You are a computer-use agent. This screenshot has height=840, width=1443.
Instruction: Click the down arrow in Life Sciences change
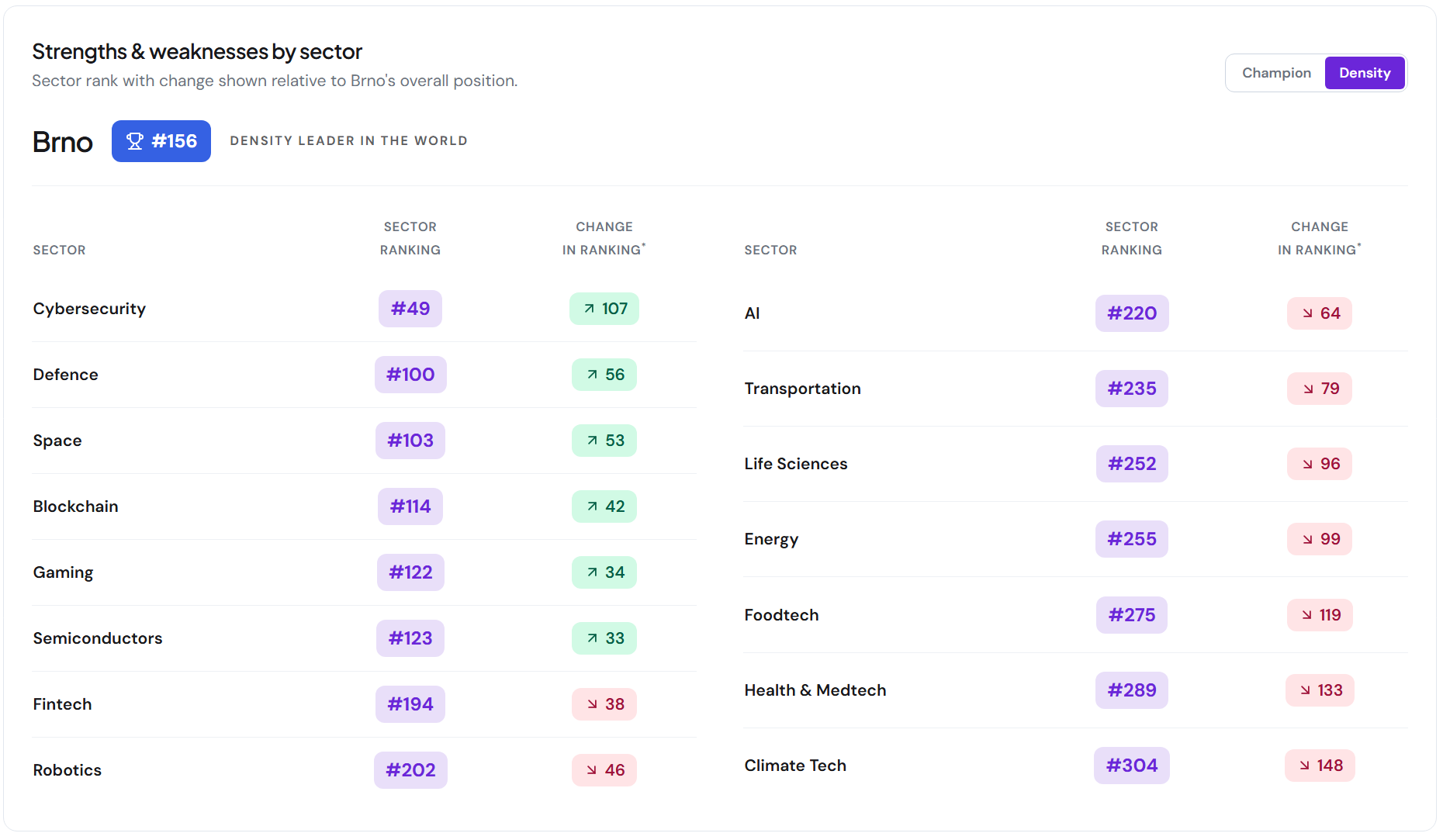coord(1308,464)
